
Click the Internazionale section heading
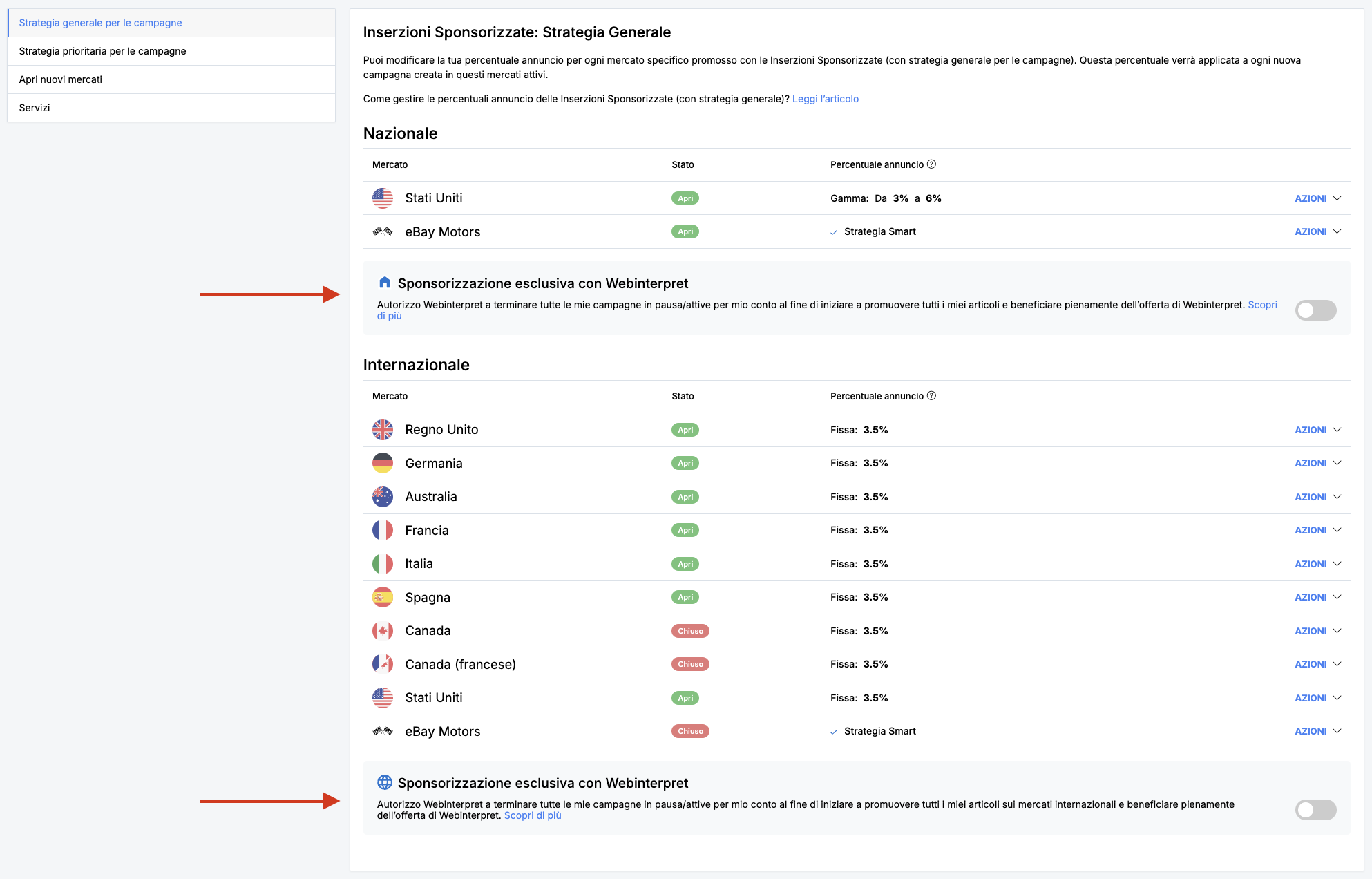click(416, 365)
